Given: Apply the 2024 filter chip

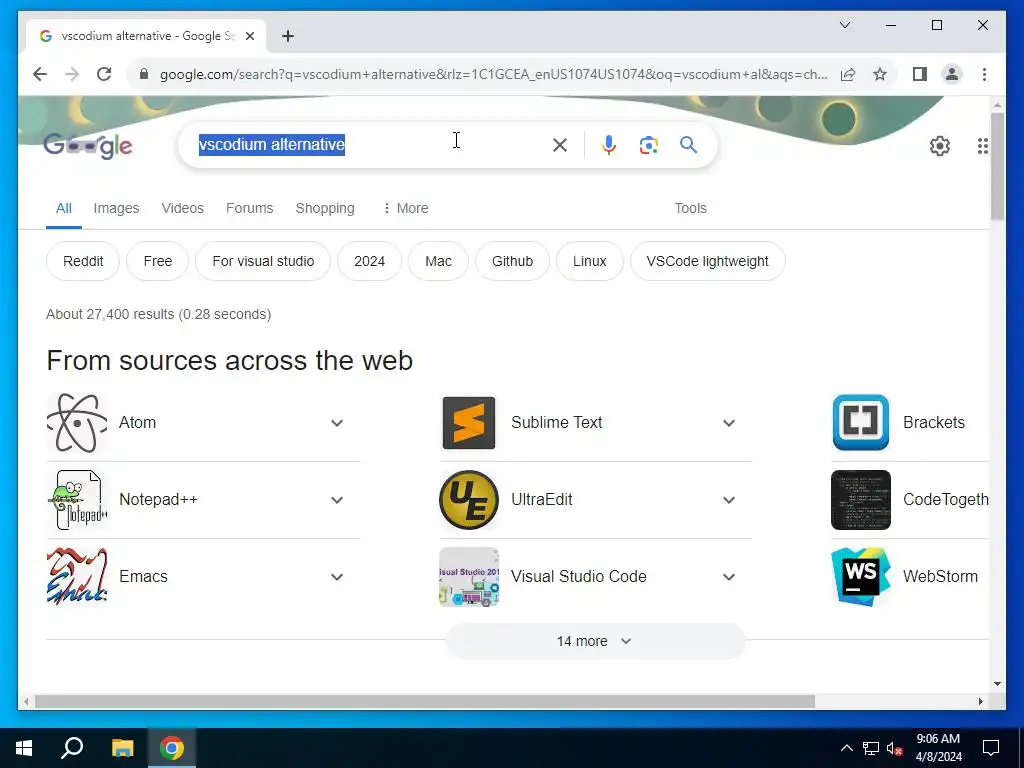Looking at the screenshot, I should [x=369, y=261].
